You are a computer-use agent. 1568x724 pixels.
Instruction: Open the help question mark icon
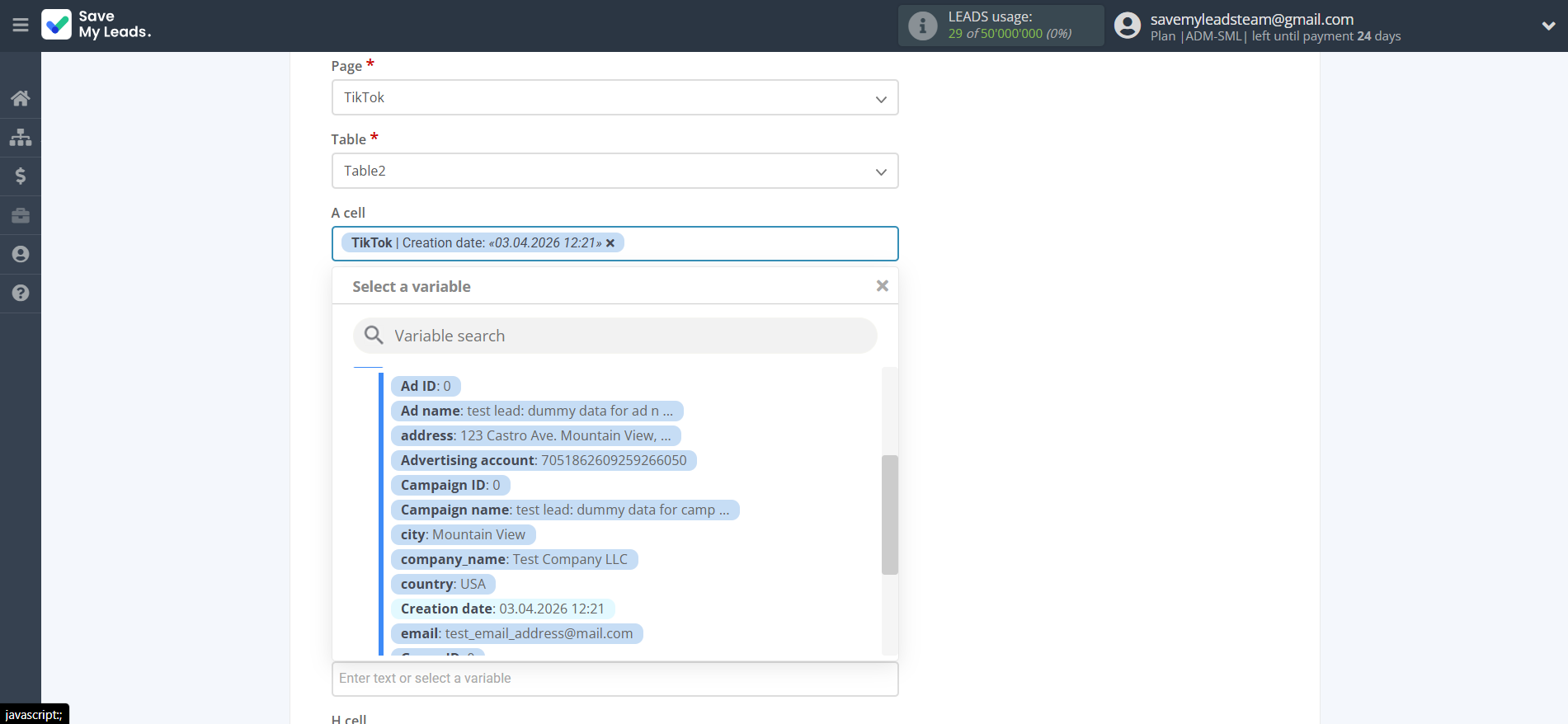[21, 293]
